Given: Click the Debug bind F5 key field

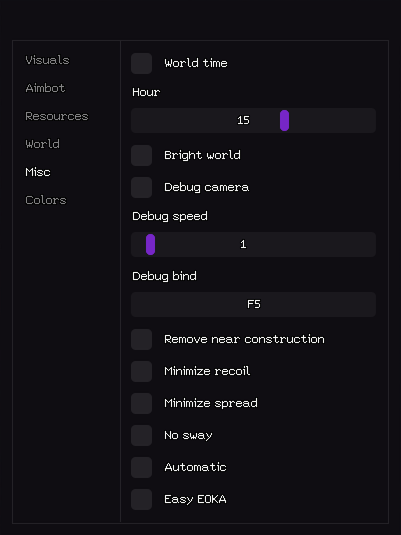Looking at the screenshot, I should click(x=254, y=304).
